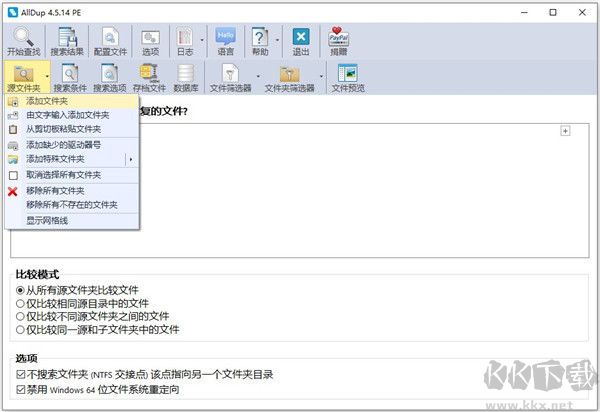Select 仅比较同一源和子文件夹中的文件 radio option
The image size is (600, 412).
coord(20,329)
